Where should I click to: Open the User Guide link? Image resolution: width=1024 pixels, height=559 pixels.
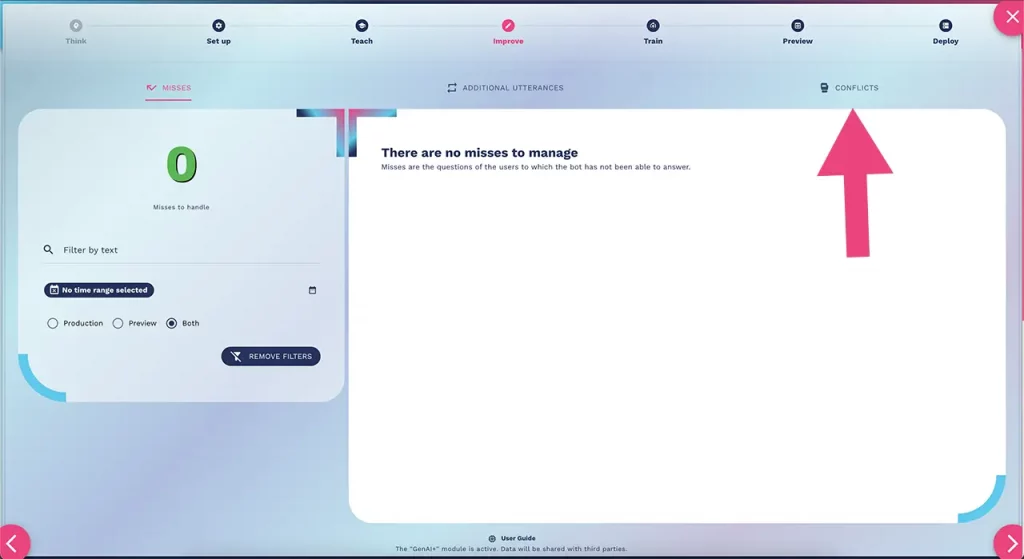click(x=512, y=538)
